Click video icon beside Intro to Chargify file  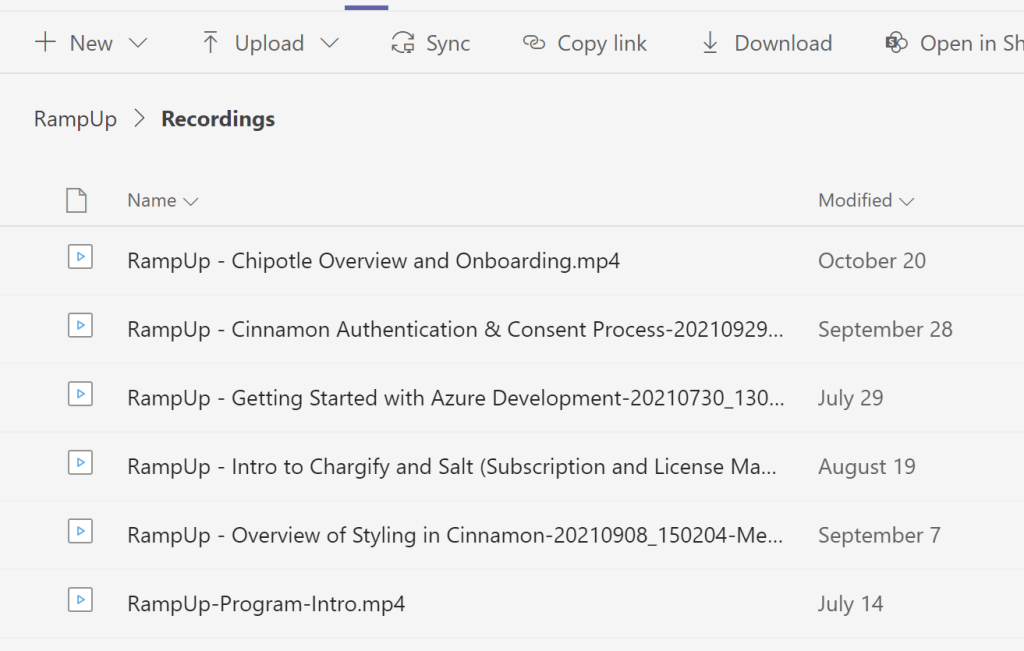[80, 463]
